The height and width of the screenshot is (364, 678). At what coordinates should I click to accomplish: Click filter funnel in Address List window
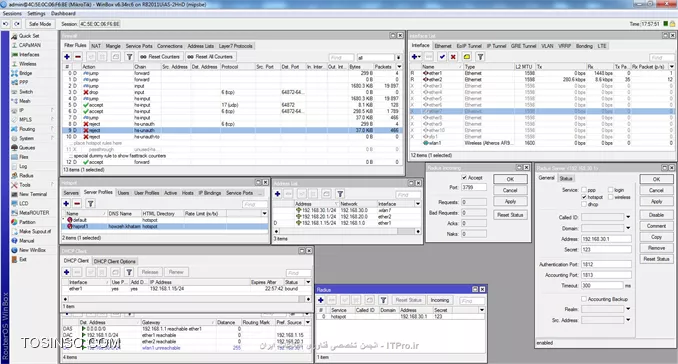[340, 194]
